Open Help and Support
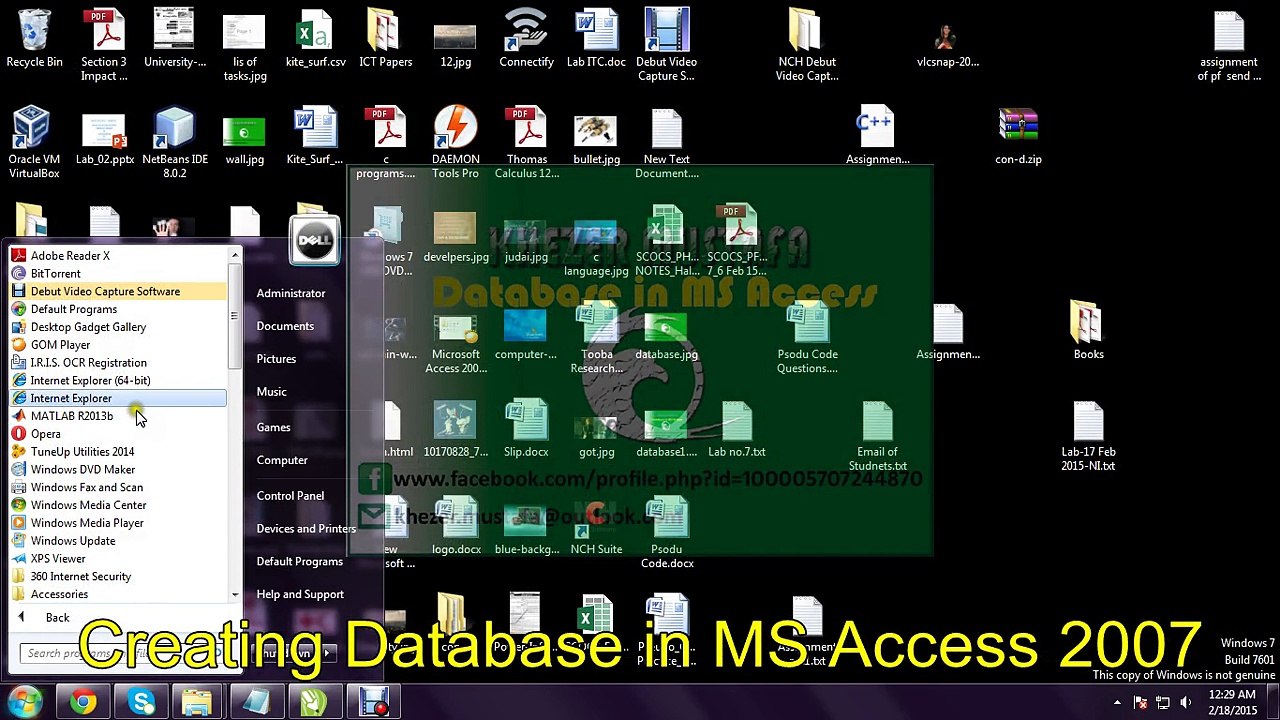This screenshot has width=1280, height=720. click(300, 595)
